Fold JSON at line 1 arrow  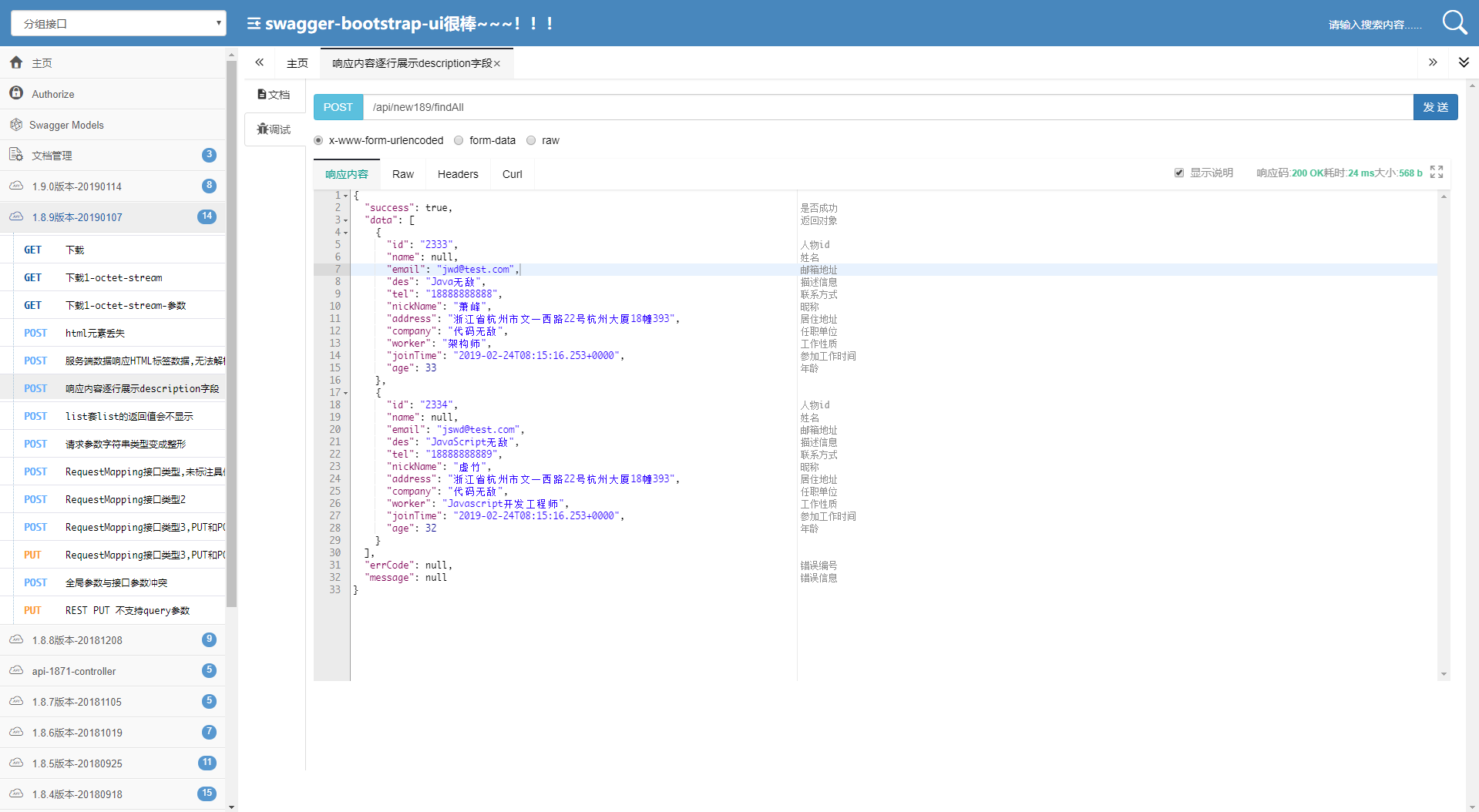click(x=345, y=196)
